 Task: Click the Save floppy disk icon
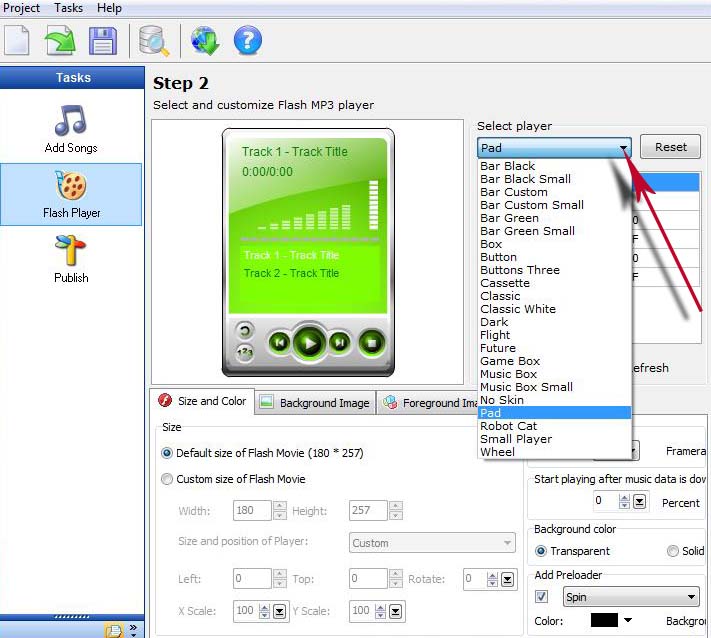(x=102, y=41)
